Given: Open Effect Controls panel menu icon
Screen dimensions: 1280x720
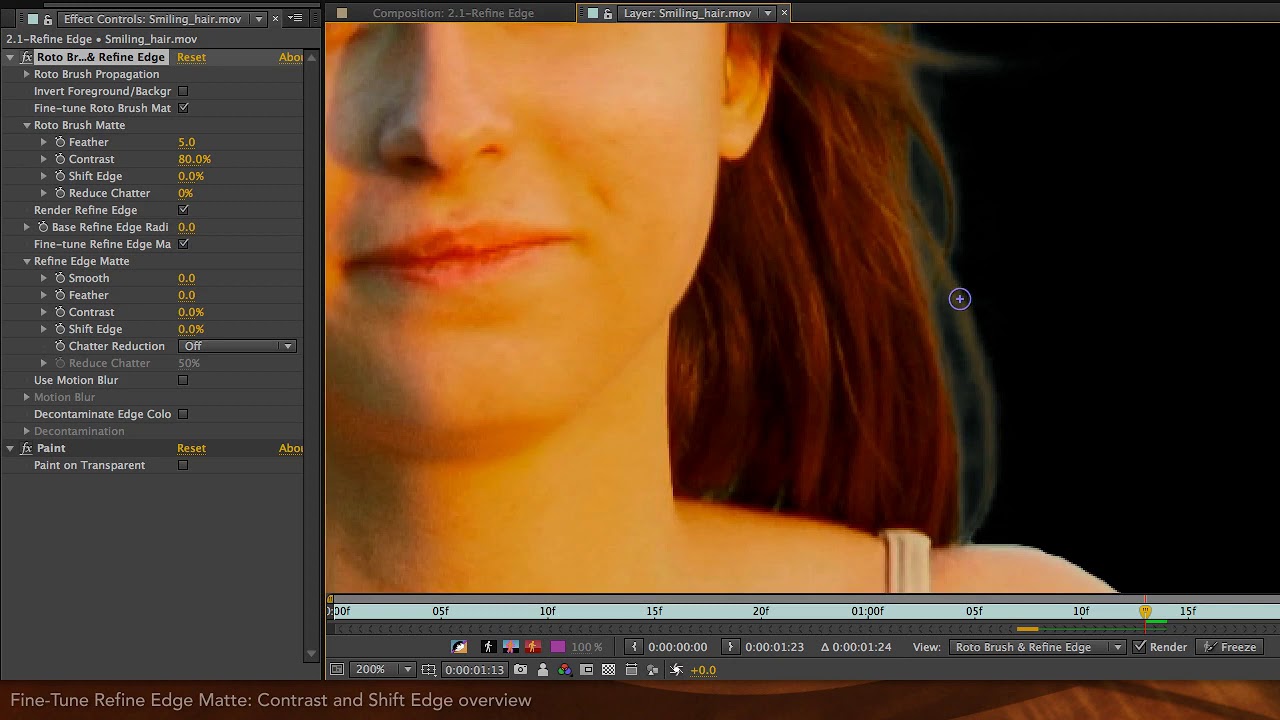Looking at the screenshot, I should (x=295, y=18).
